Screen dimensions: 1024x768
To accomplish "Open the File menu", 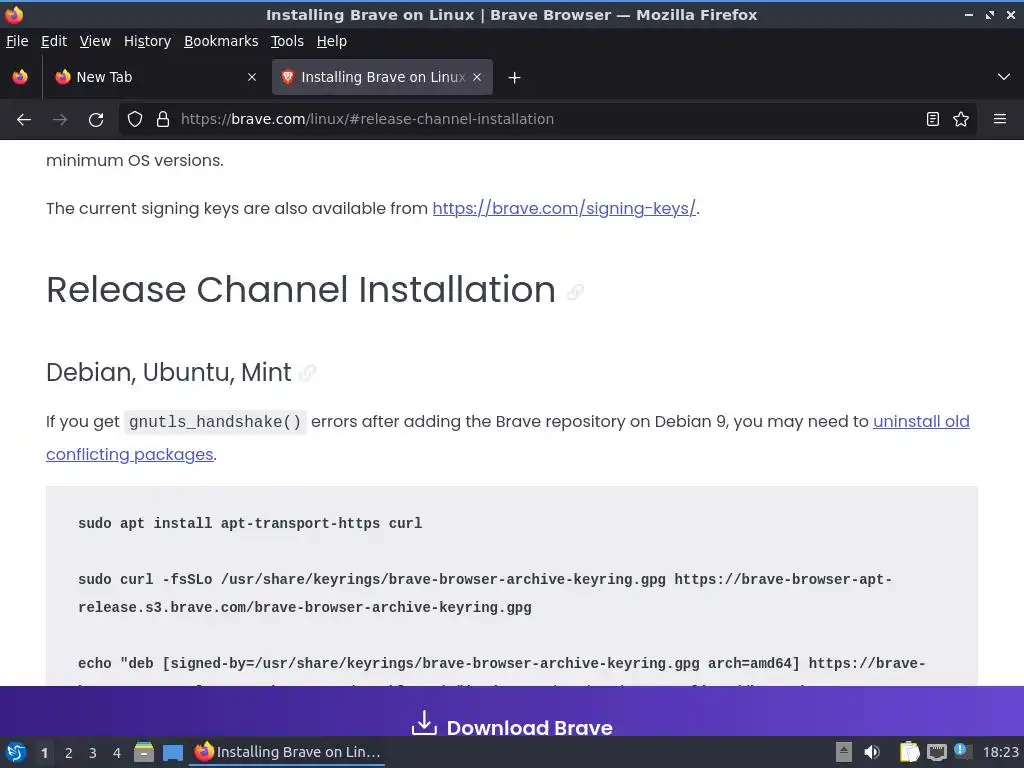I will click(17, 41).
